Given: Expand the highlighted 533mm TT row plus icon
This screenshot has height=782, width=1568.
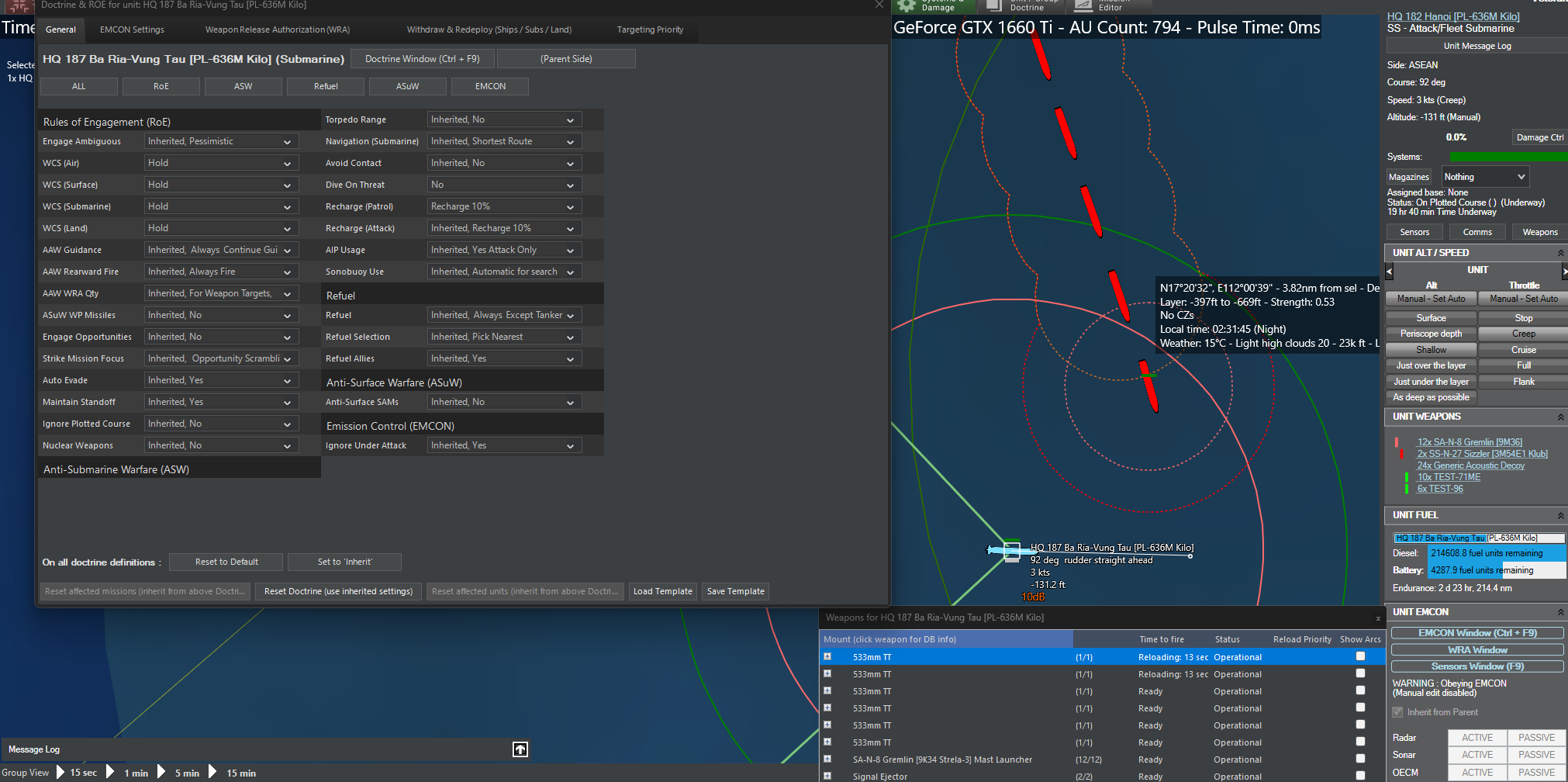Looking at the screenshot, I should tap(827, 657).
